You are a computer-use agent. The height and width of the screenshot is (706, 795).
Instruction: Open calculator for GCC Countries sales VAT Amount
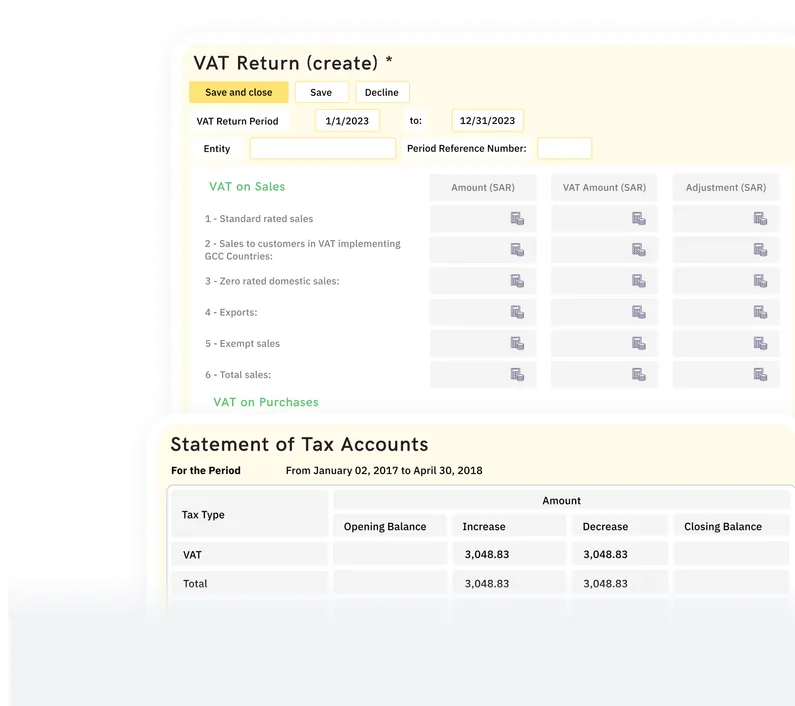[639, 250]
